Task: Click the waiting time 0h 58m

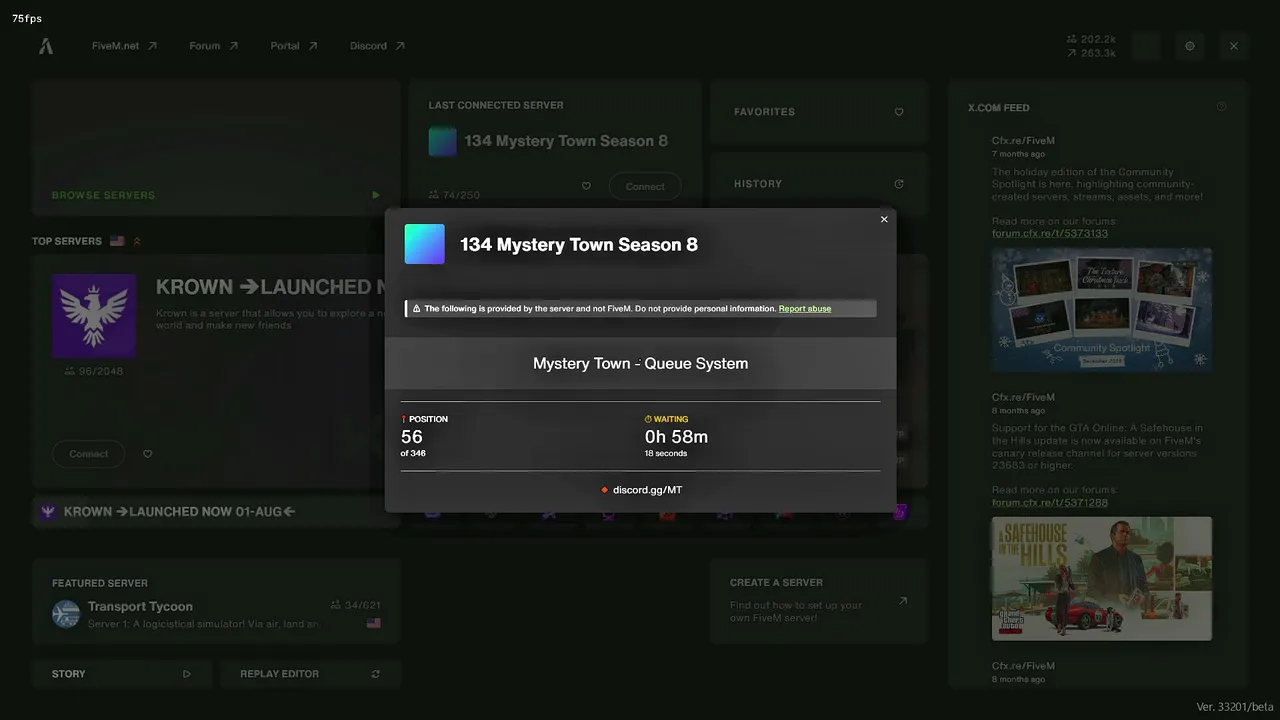Action: click(677, 437)
